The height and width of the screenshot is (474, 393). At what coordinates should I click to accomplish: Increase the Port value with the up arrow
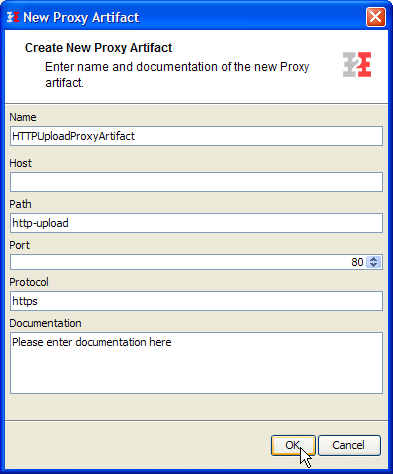(374, 259)
